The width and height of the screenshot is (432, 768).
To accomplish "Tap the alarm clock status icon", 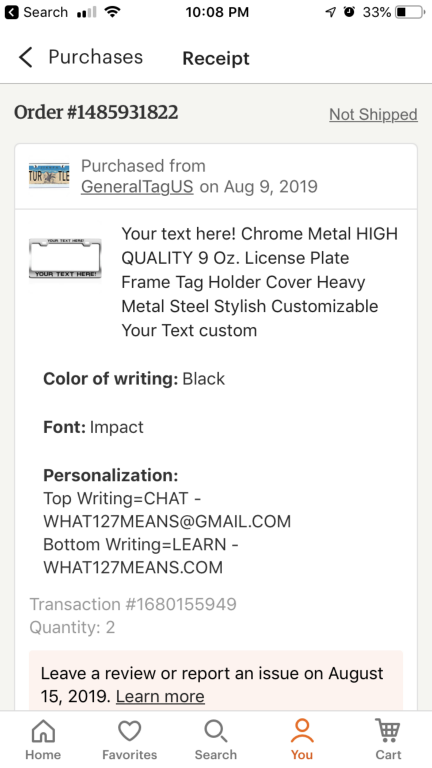I will click(x=349, y=12).
